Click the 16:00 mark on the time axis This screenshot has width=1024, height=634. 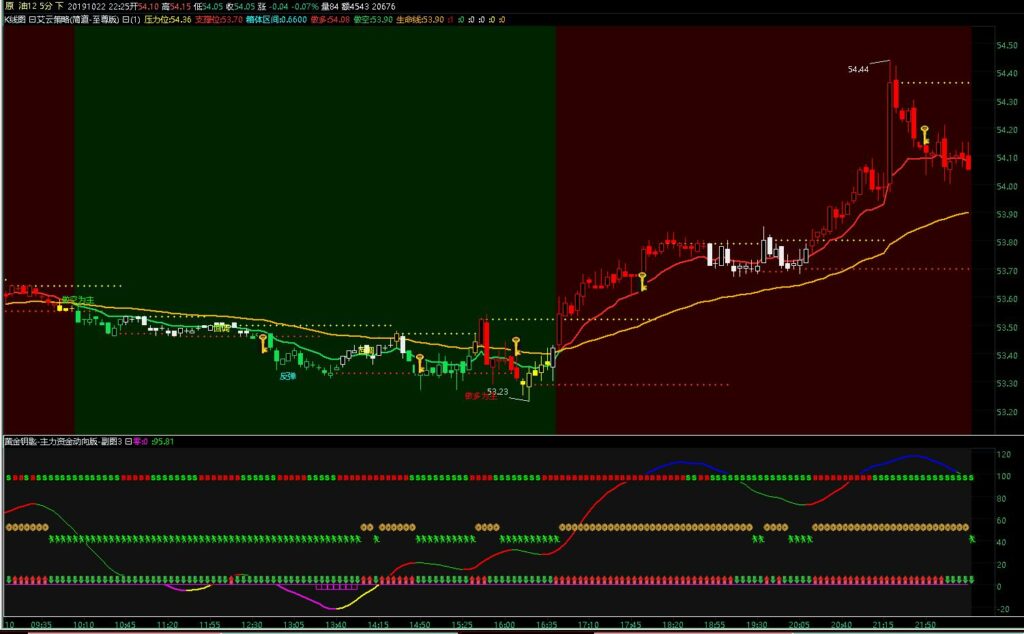click(505, 624)
